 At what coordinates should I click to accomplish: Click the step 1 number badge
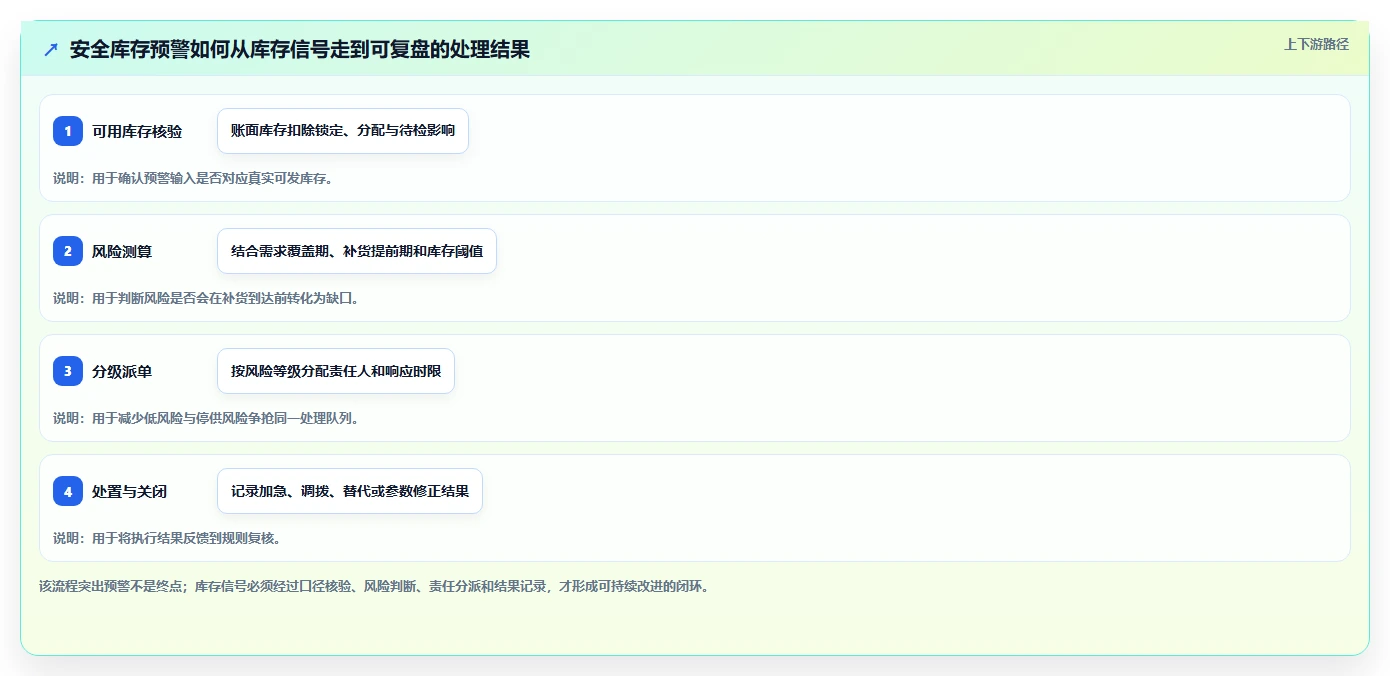click(68, 131)
